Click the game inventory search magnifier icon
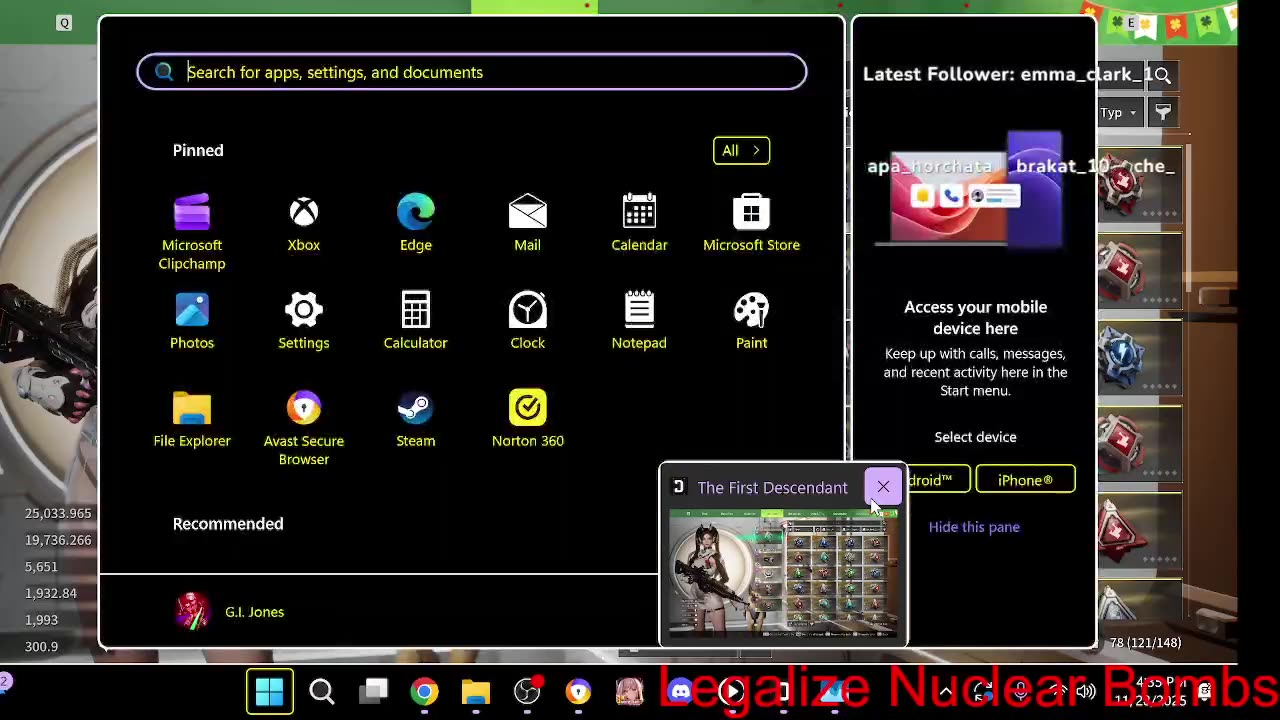Screen dimensions: 1280x720 tap(1162, 75)
